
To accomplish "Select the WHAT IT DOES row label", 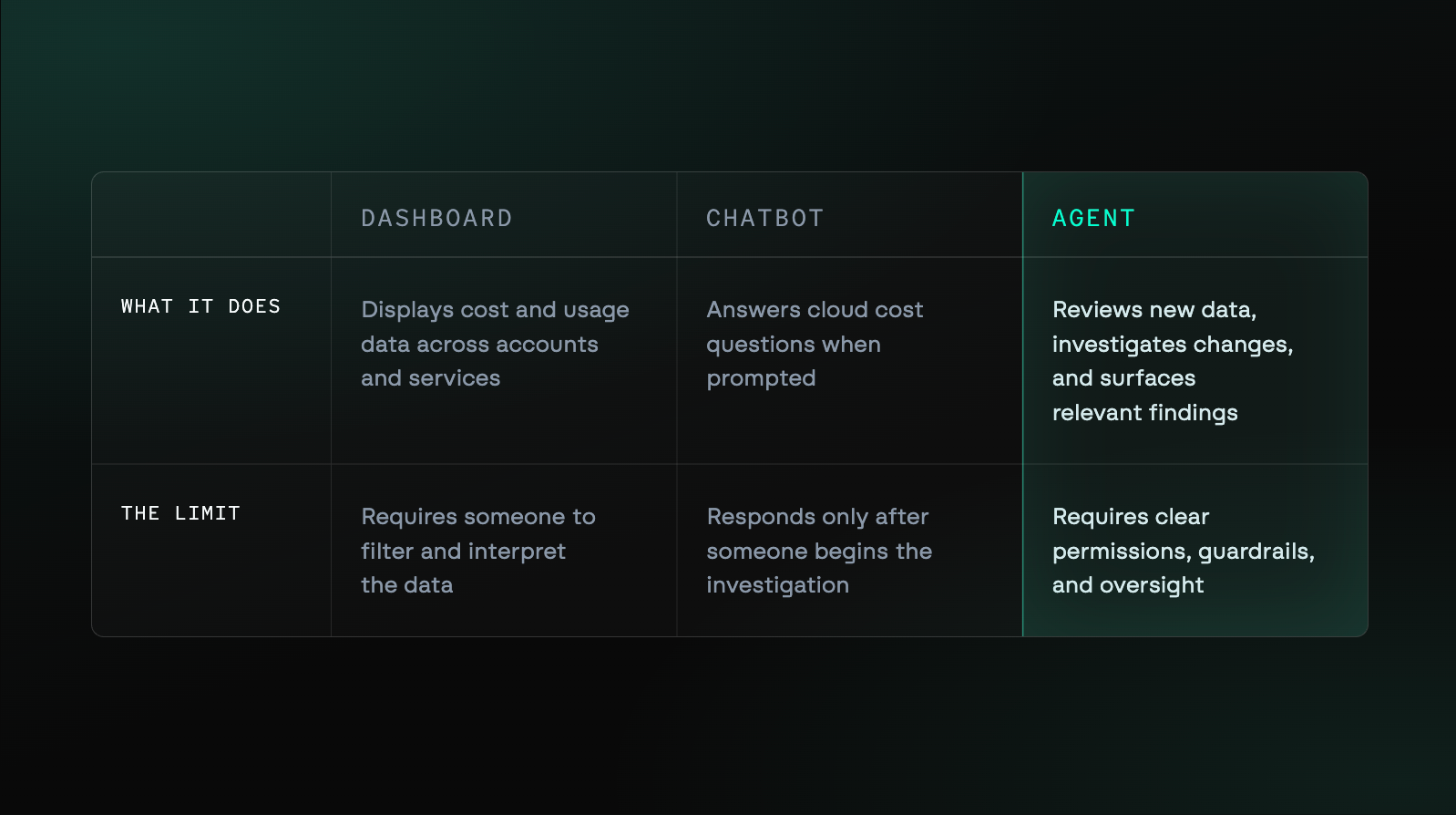I will click(x=201, y=306).
